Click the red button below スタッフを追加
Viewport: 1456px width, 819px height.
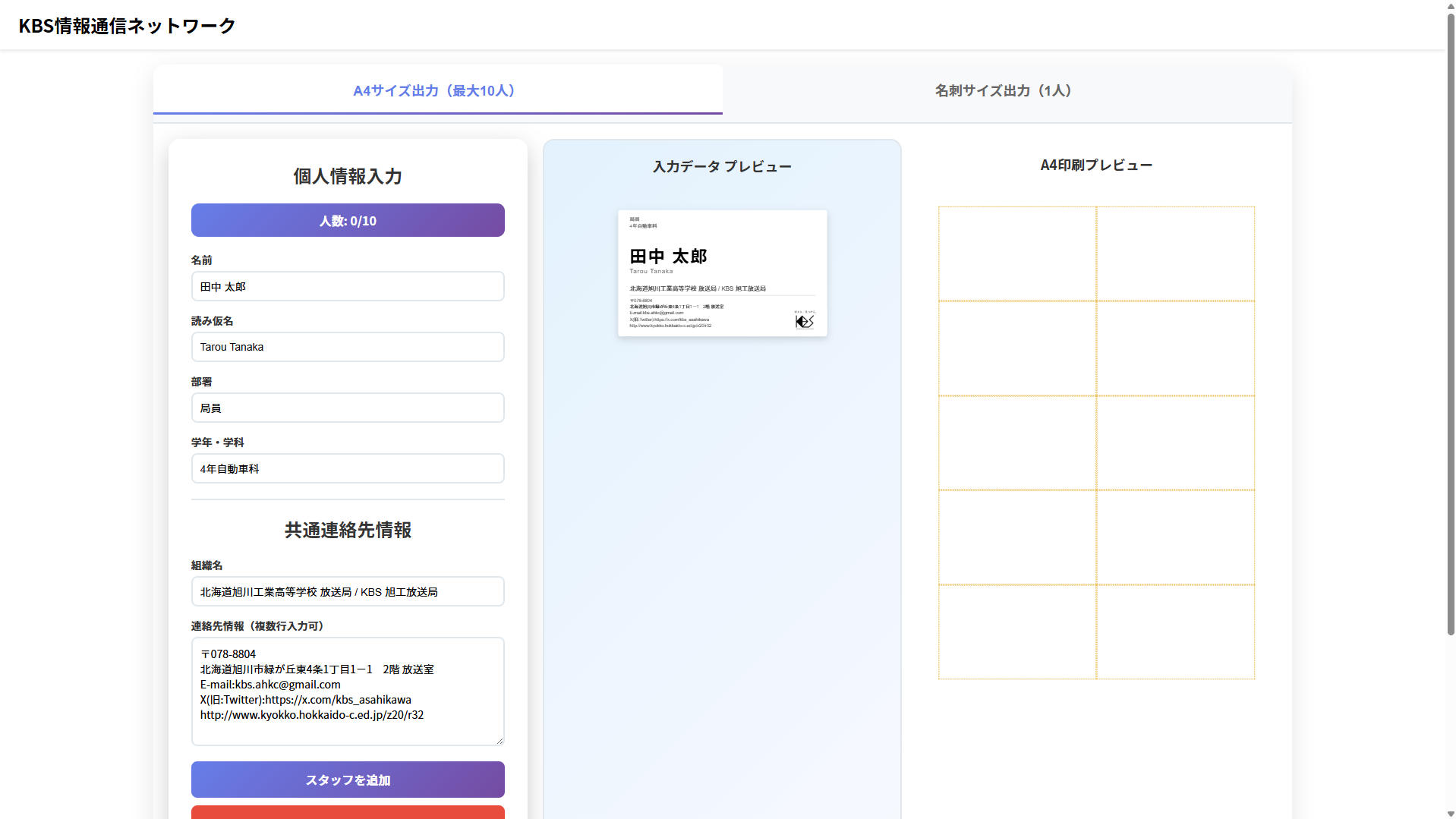[348, 812]
